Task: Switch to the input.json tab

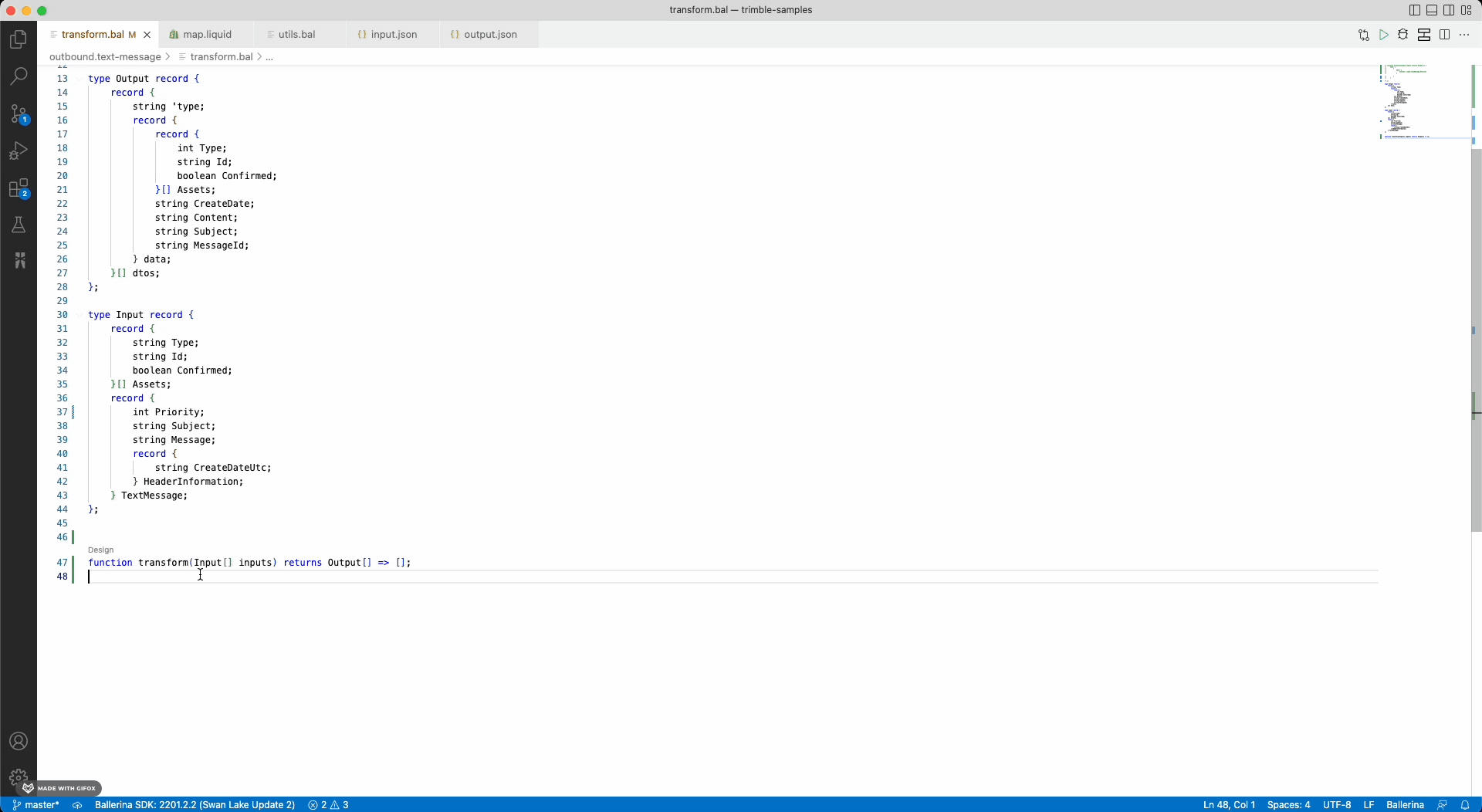Action: click(394, 35)
